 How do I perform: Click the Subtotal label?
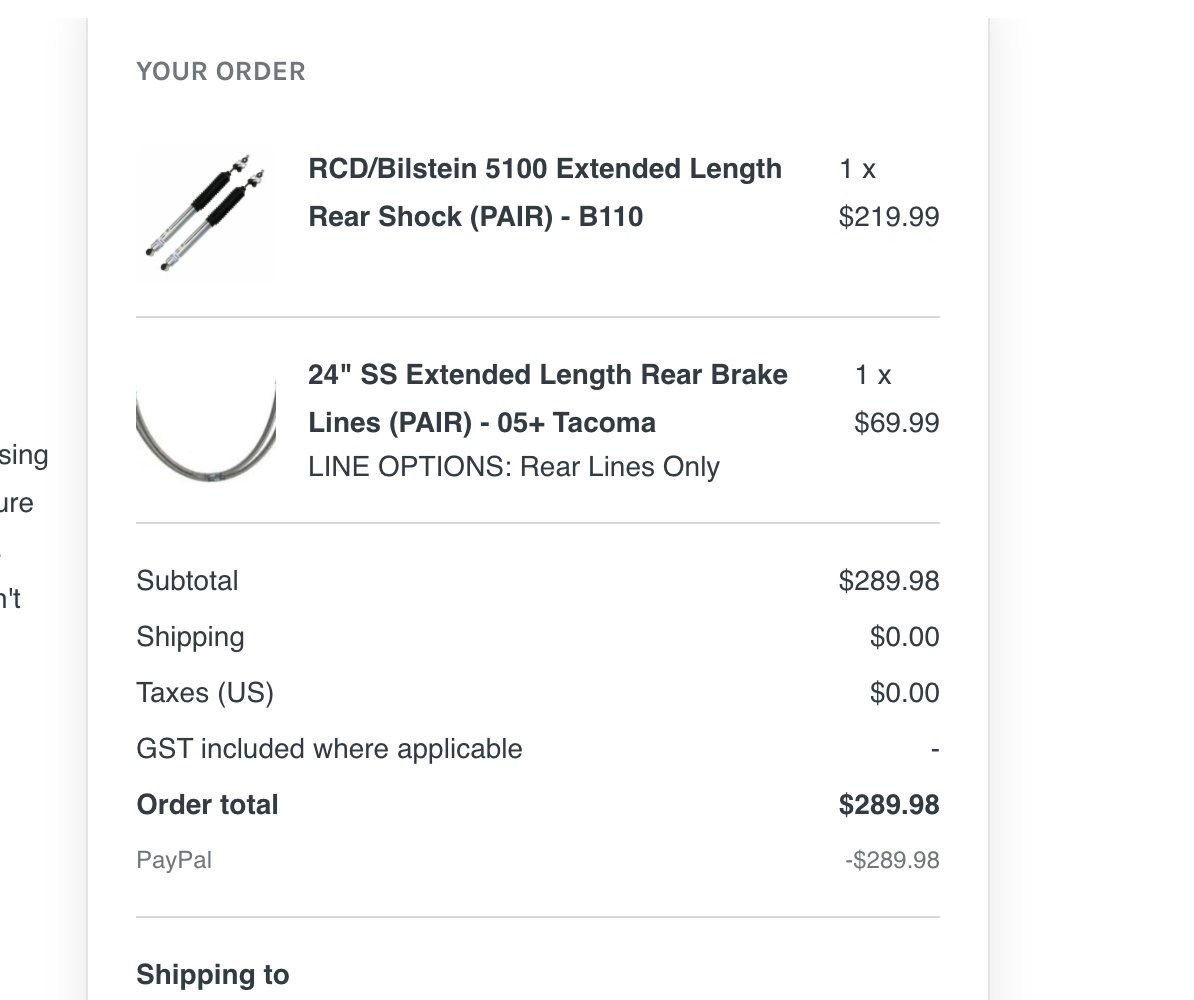click(x=187, y=581)
